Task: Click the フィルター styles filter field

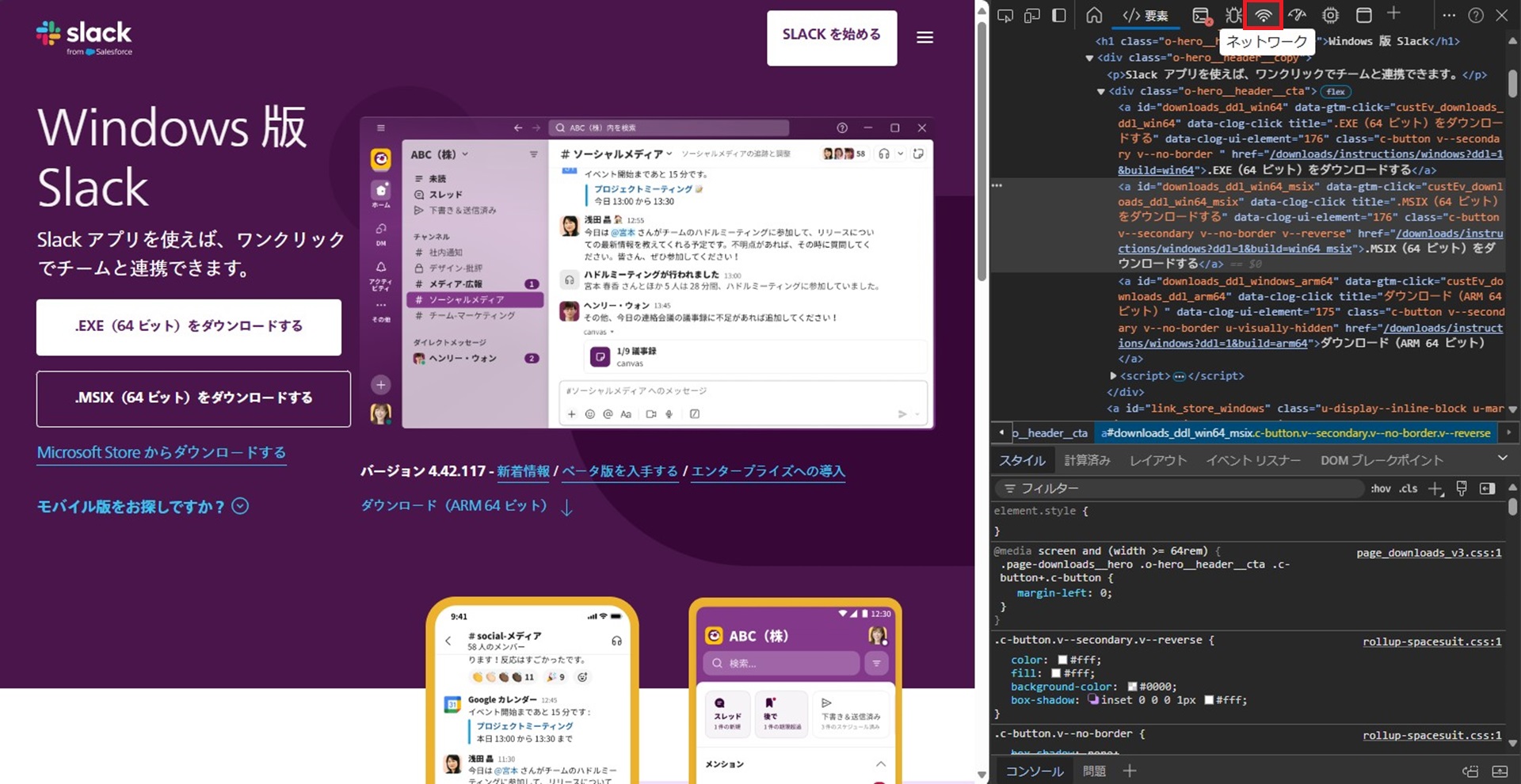Action: (x=1178, y=489)
